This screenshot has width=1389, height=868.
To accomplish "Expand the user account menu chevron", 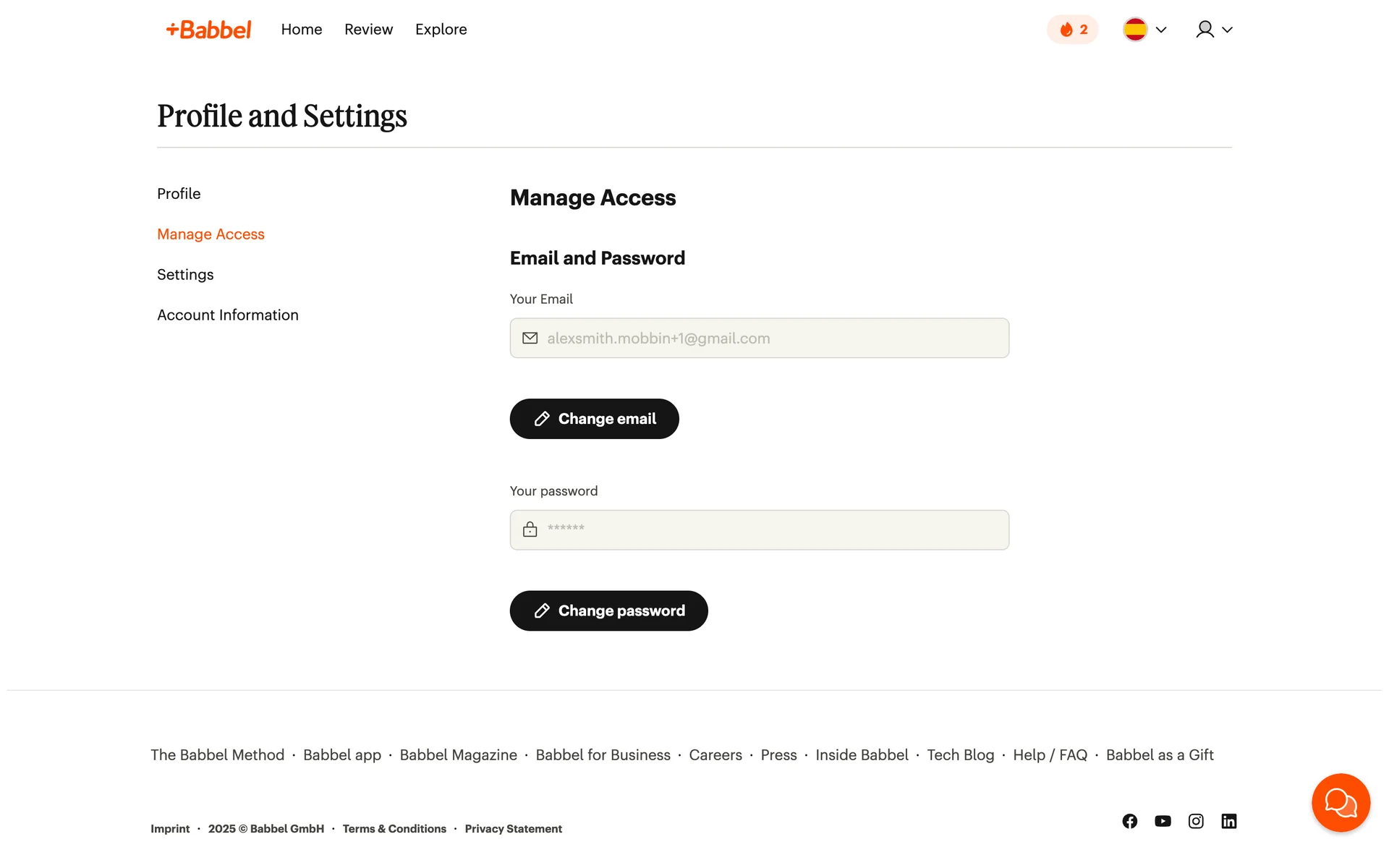I will click(x=1227, y=30).
